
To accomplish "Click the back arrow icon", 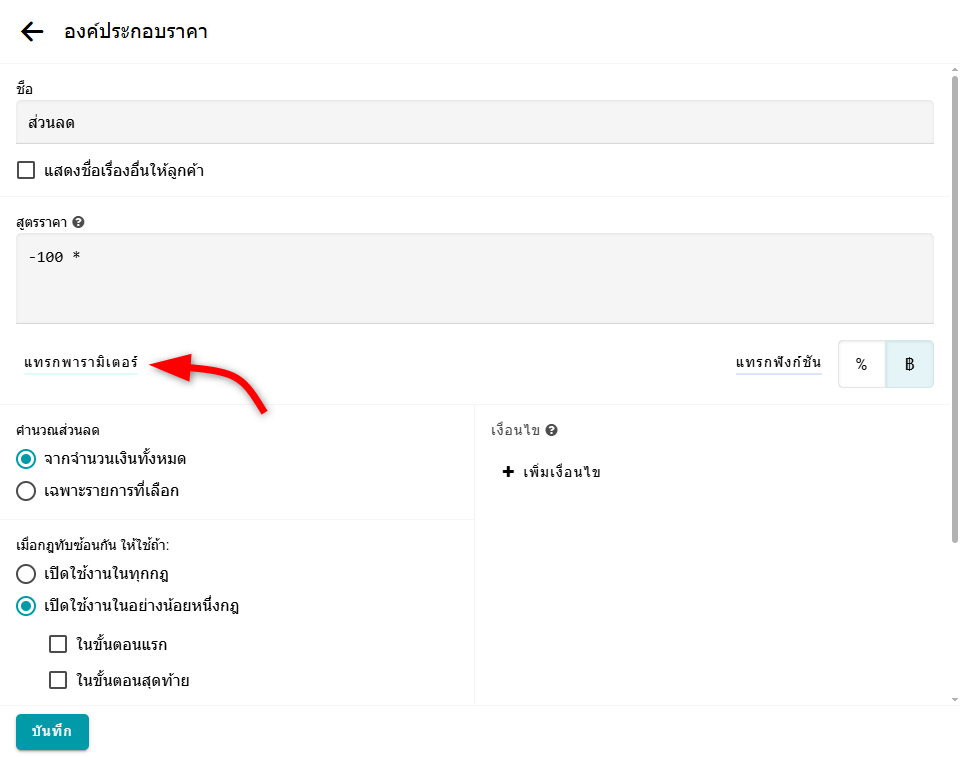I will (x=32, y=32).
